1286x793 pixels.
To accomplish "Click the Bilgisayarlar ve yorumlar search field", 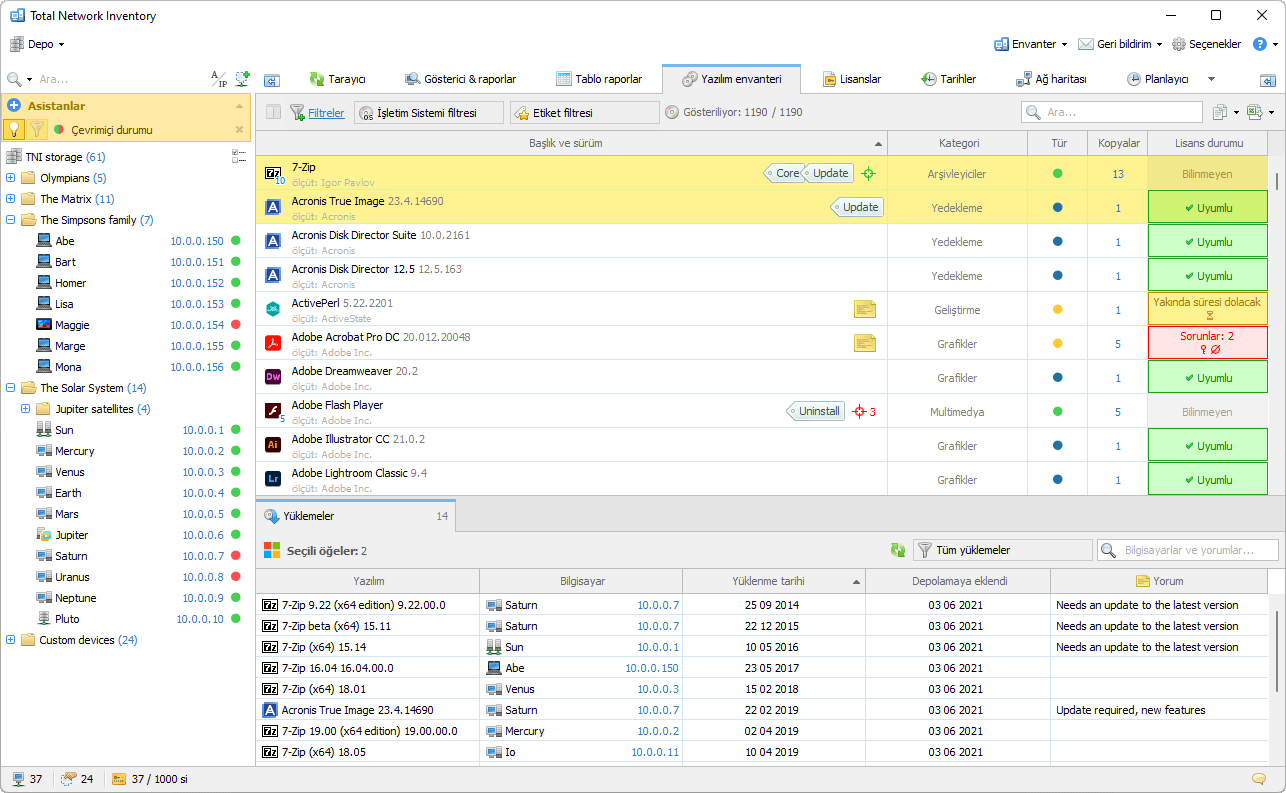I will 1188,550.
